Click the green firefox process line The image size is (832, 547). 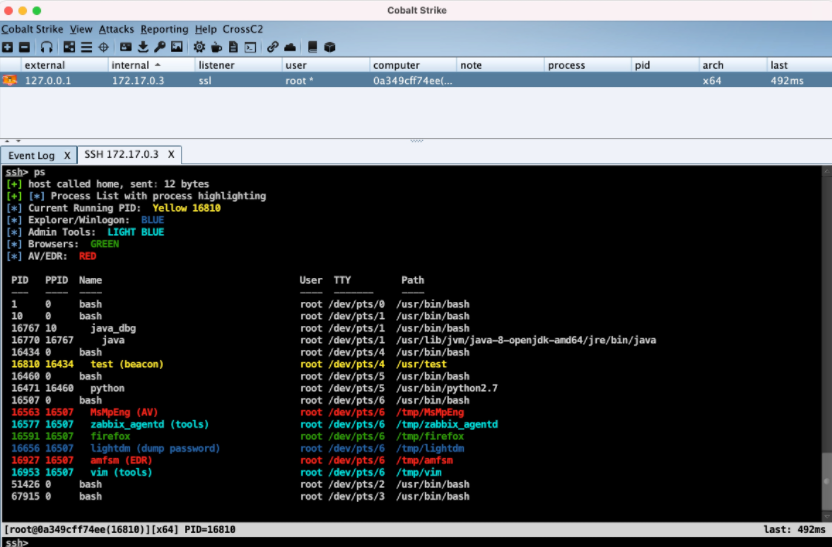pos(238,436)
